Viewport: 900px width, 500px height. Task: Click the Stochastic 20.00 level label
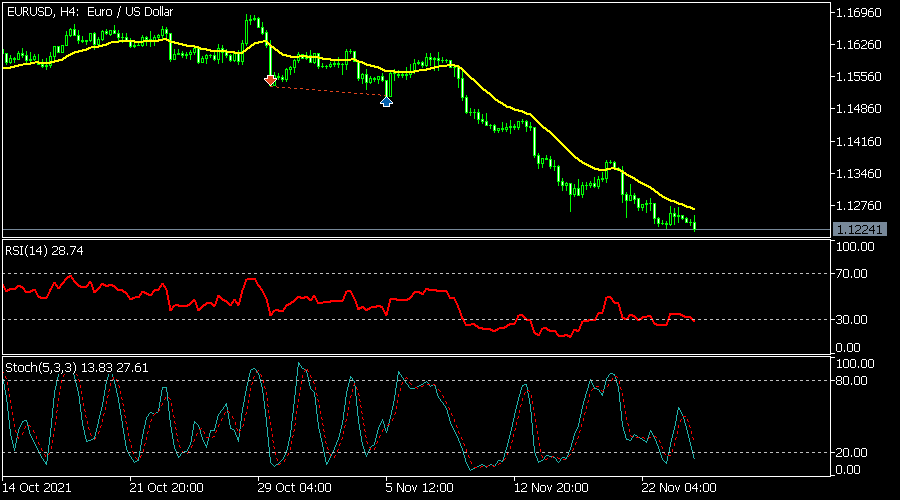(852, 453)
